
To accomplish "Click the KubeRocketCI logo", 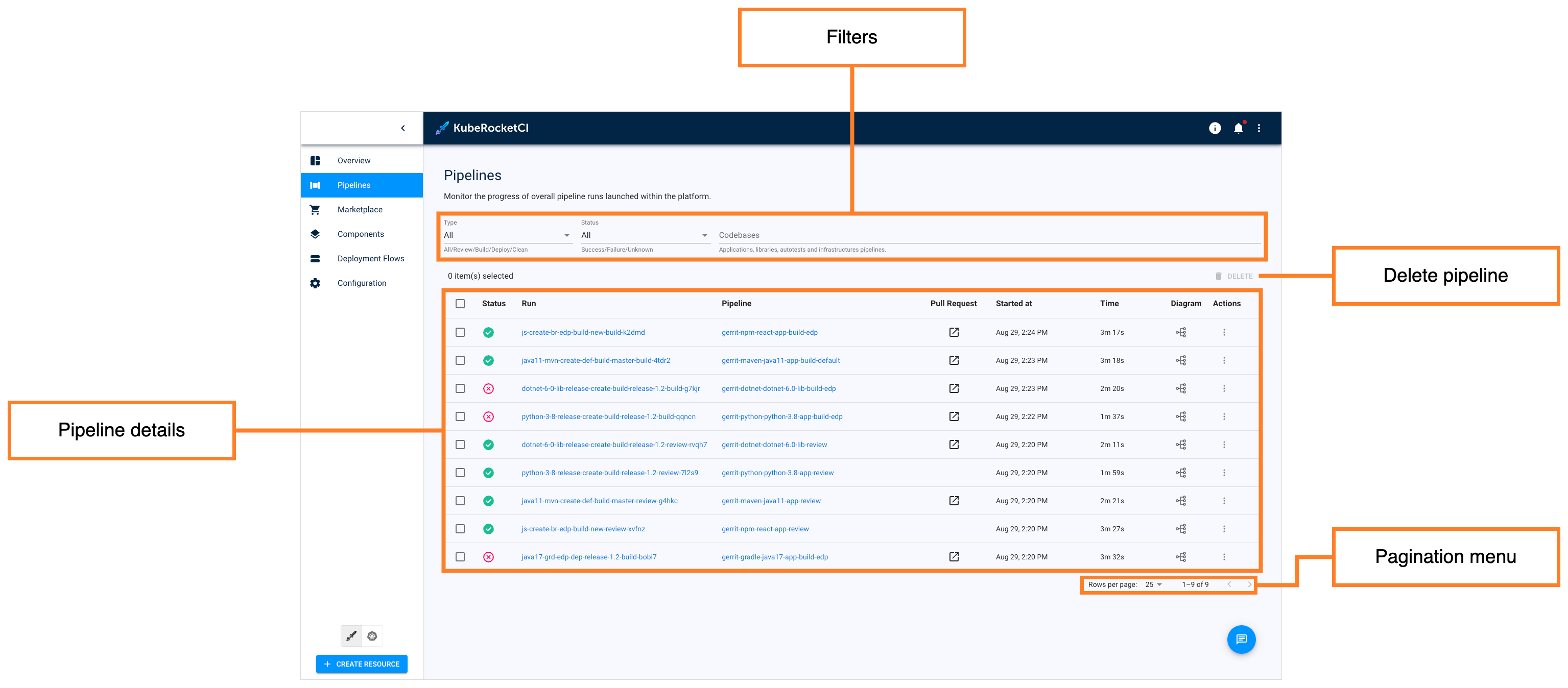I will (482, 128).
